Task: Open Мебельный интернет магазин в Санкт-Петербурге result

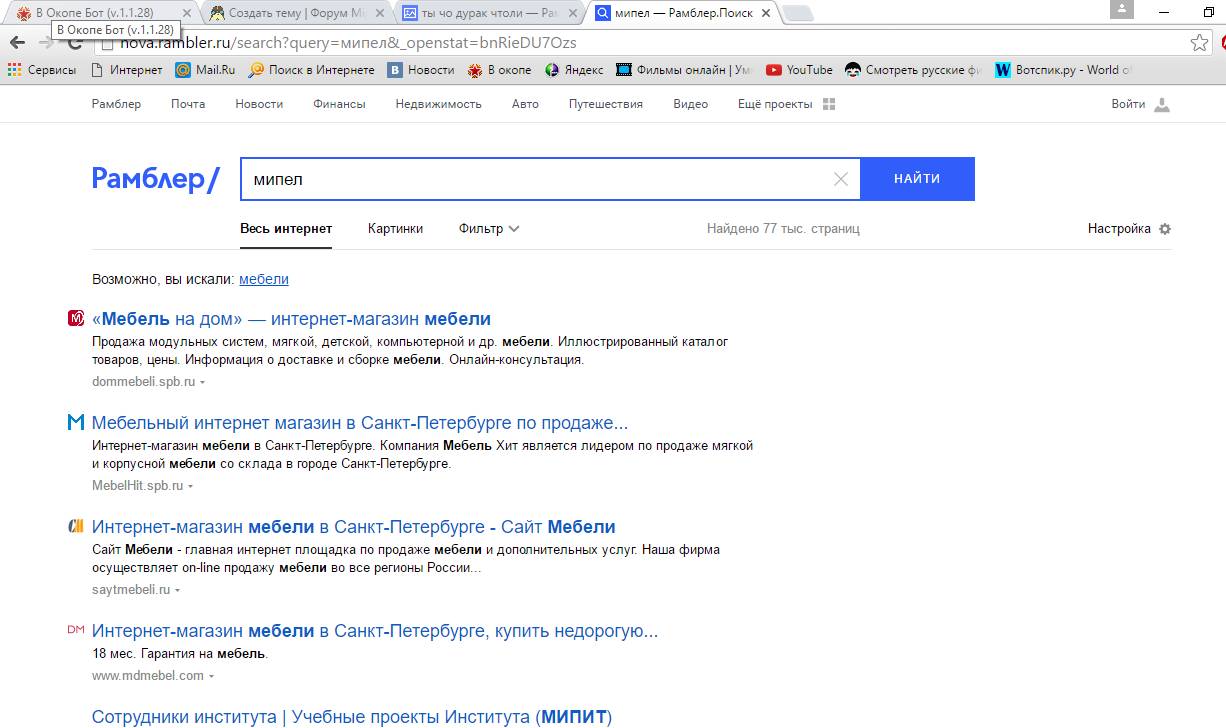Action: click(x=360, y=423)
